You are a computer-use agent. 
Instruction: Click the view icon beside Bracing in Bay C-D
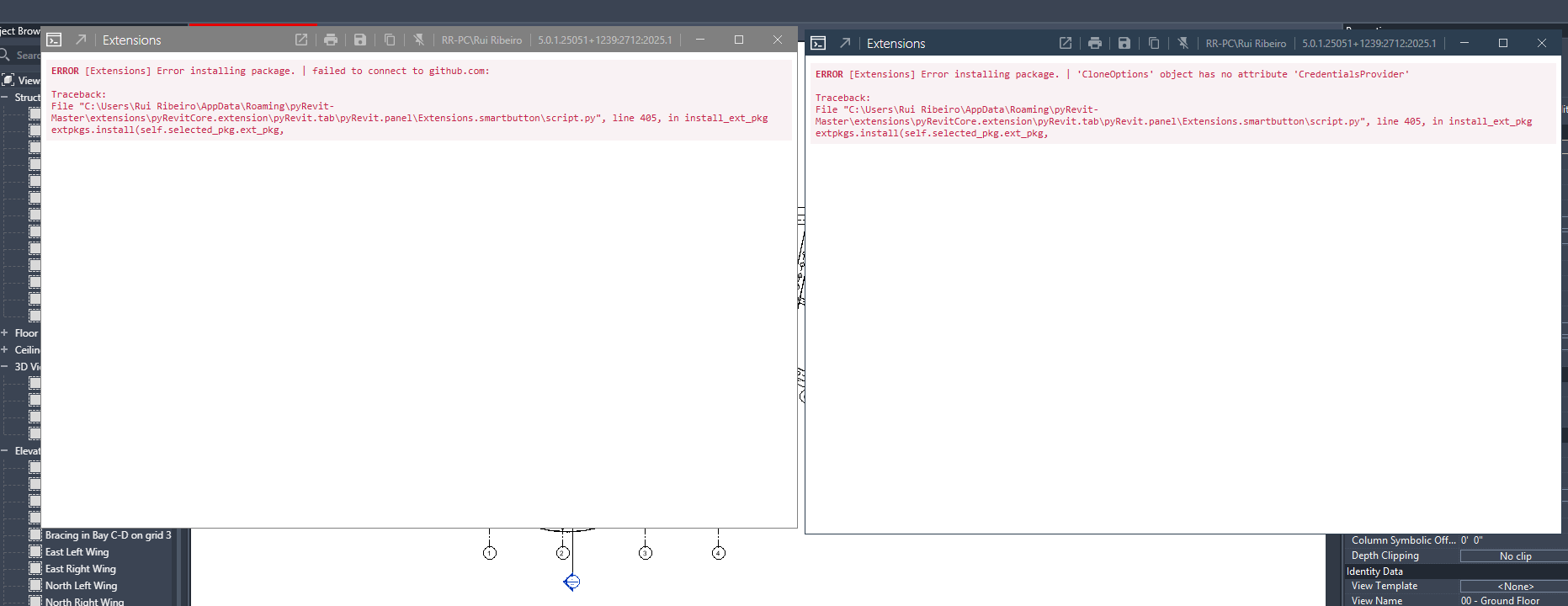pyautogui.click(x=35, y=534)
